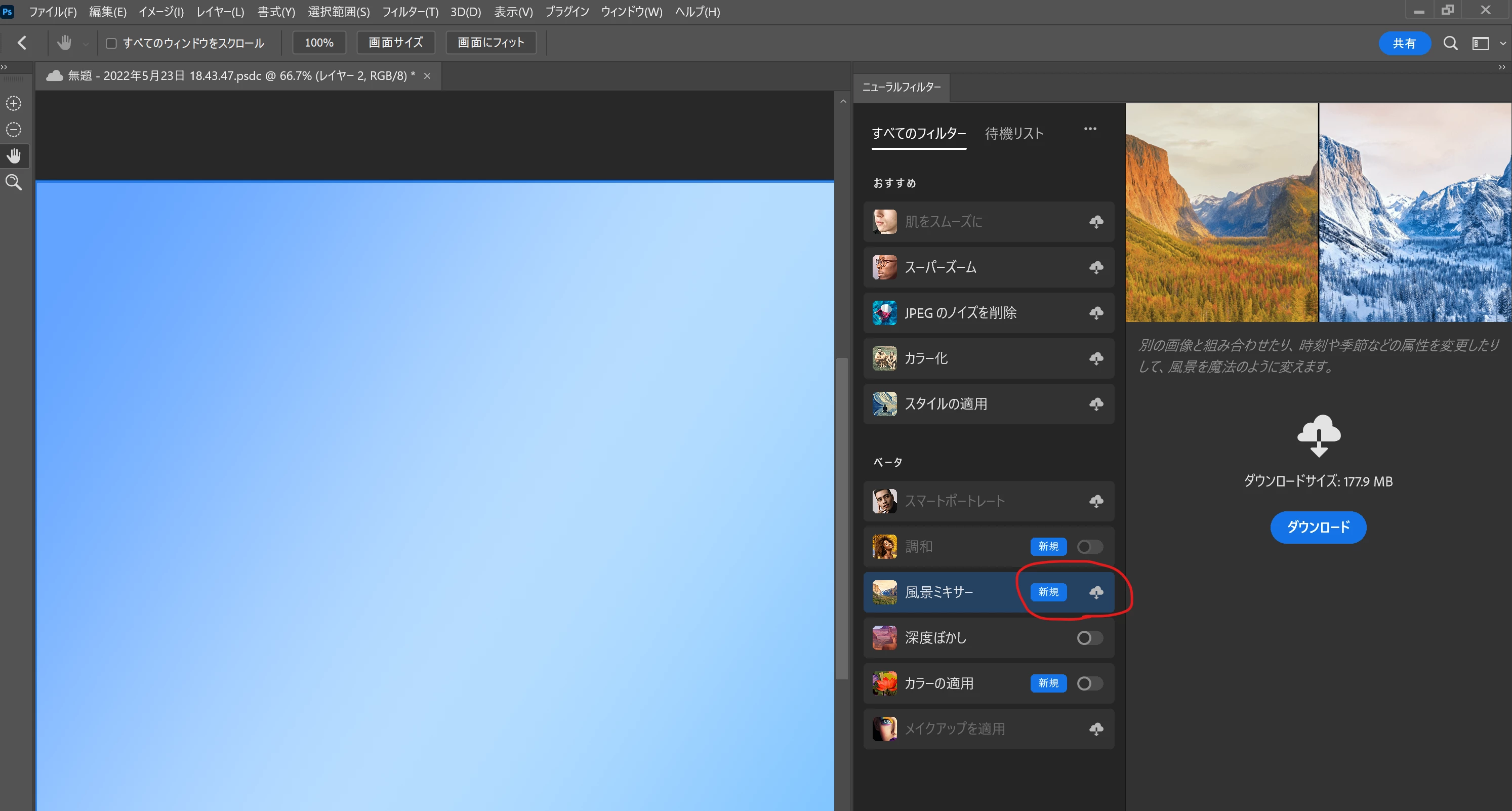Viewport: 1512px width, 811px height.
Task: Toggle the カラーの適用 filter switch on
Action: (x=1089, y=683)
